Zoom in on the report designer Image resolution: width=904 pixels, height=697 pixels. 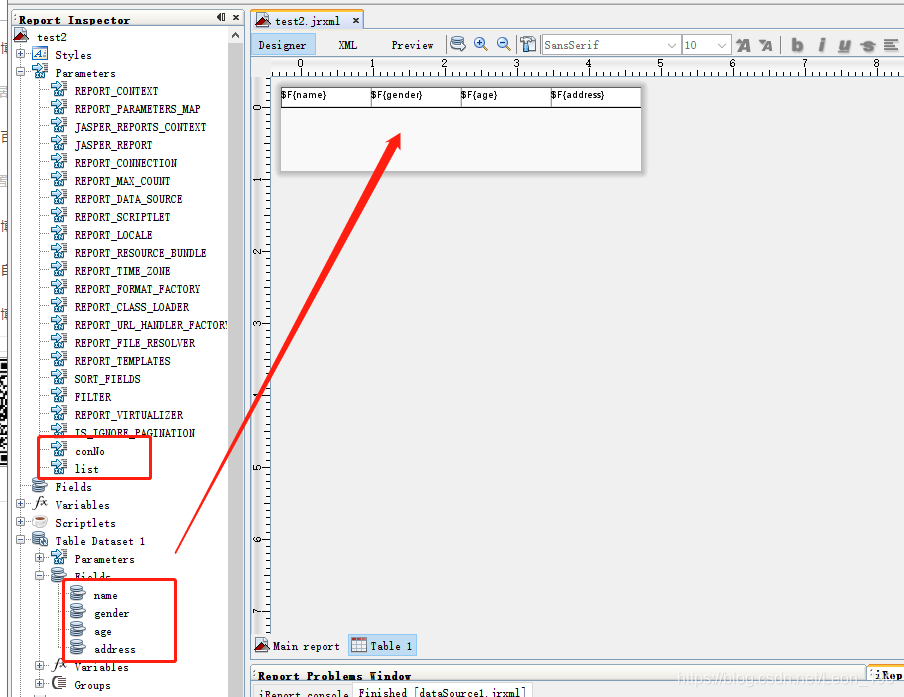(481, 44)
